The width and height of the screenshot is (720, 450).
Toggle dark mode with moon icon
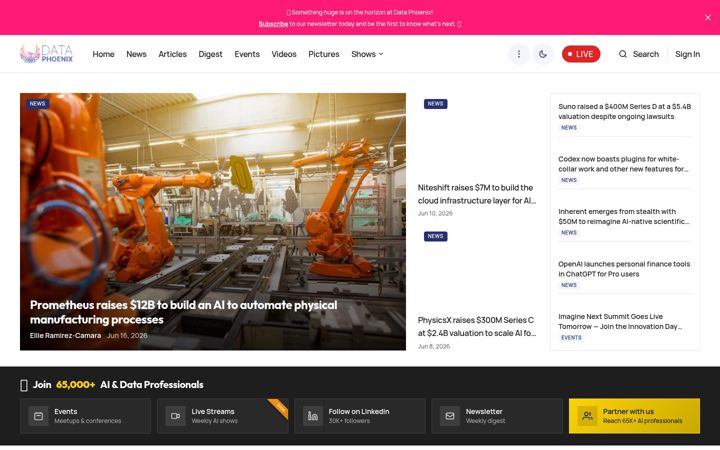click(543, 54)
